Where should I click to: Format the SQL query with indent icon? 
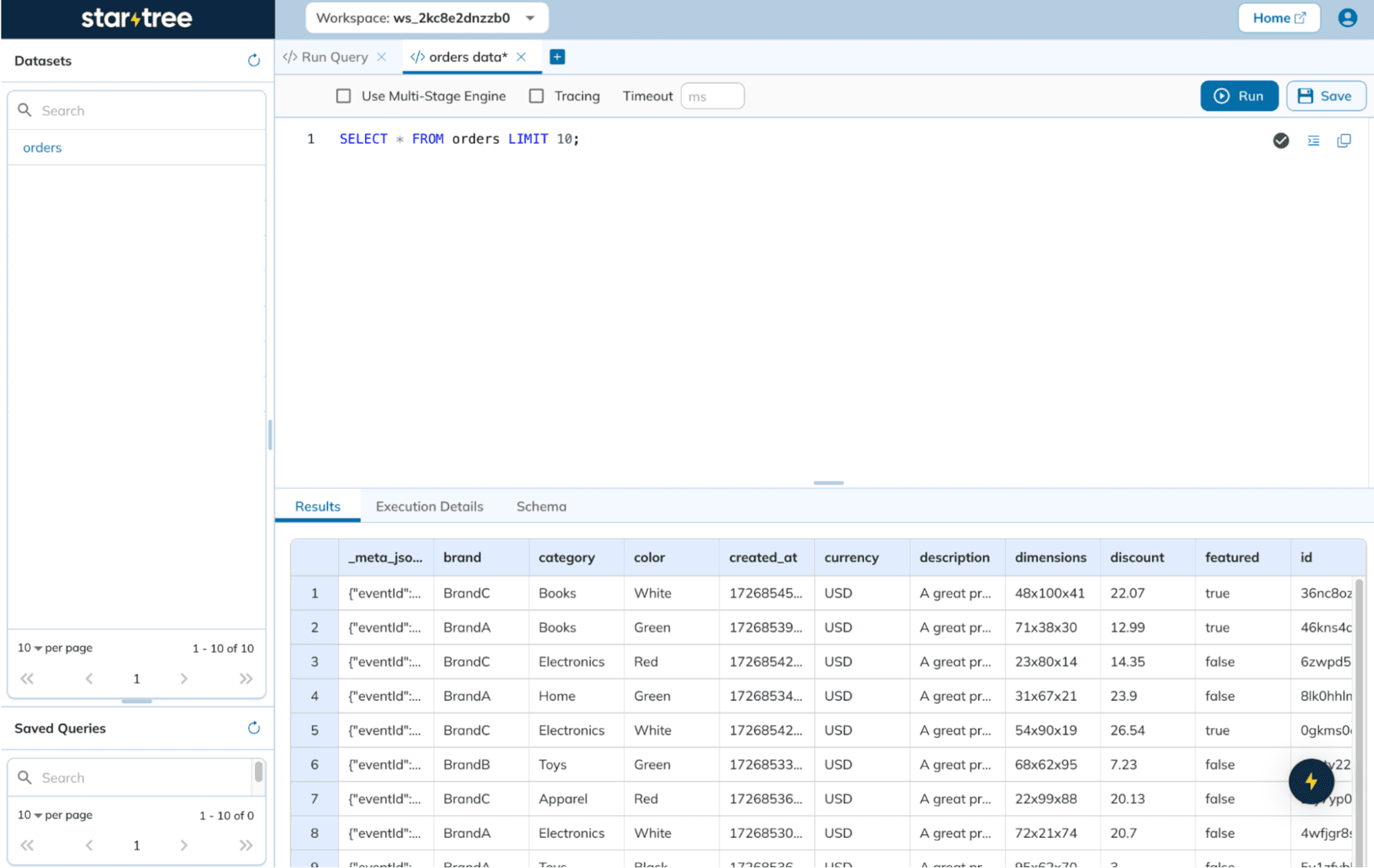click(x=1313, y=140)
